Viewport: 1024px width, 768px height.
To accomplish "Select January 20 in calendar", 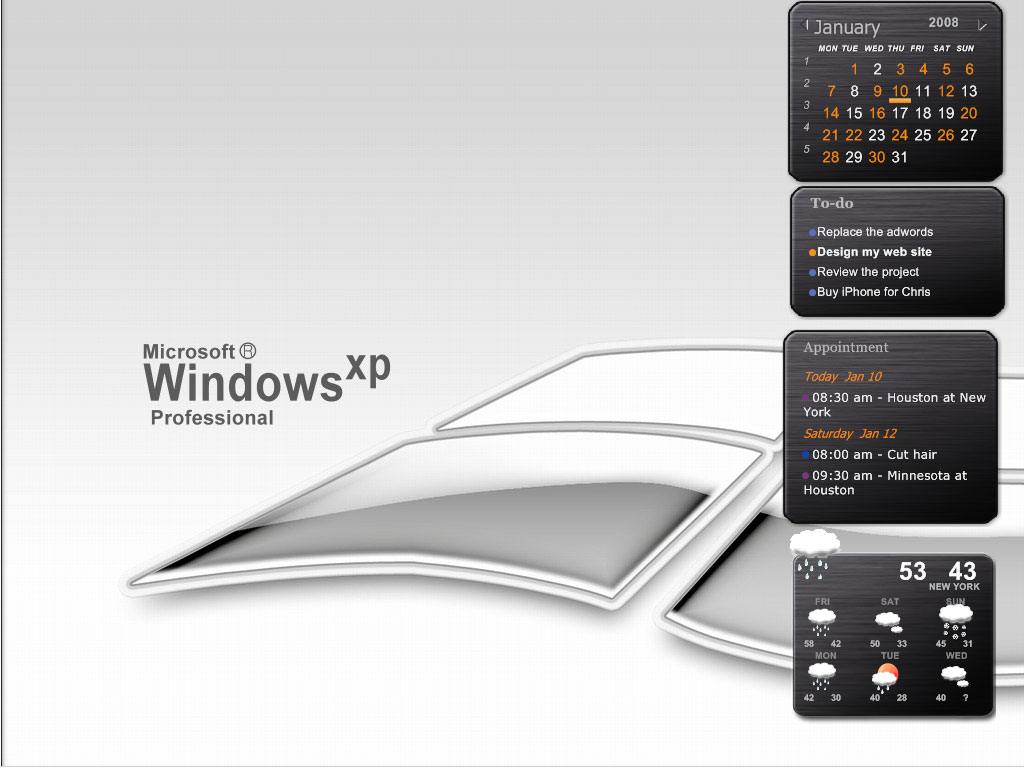I will point(968,114).
